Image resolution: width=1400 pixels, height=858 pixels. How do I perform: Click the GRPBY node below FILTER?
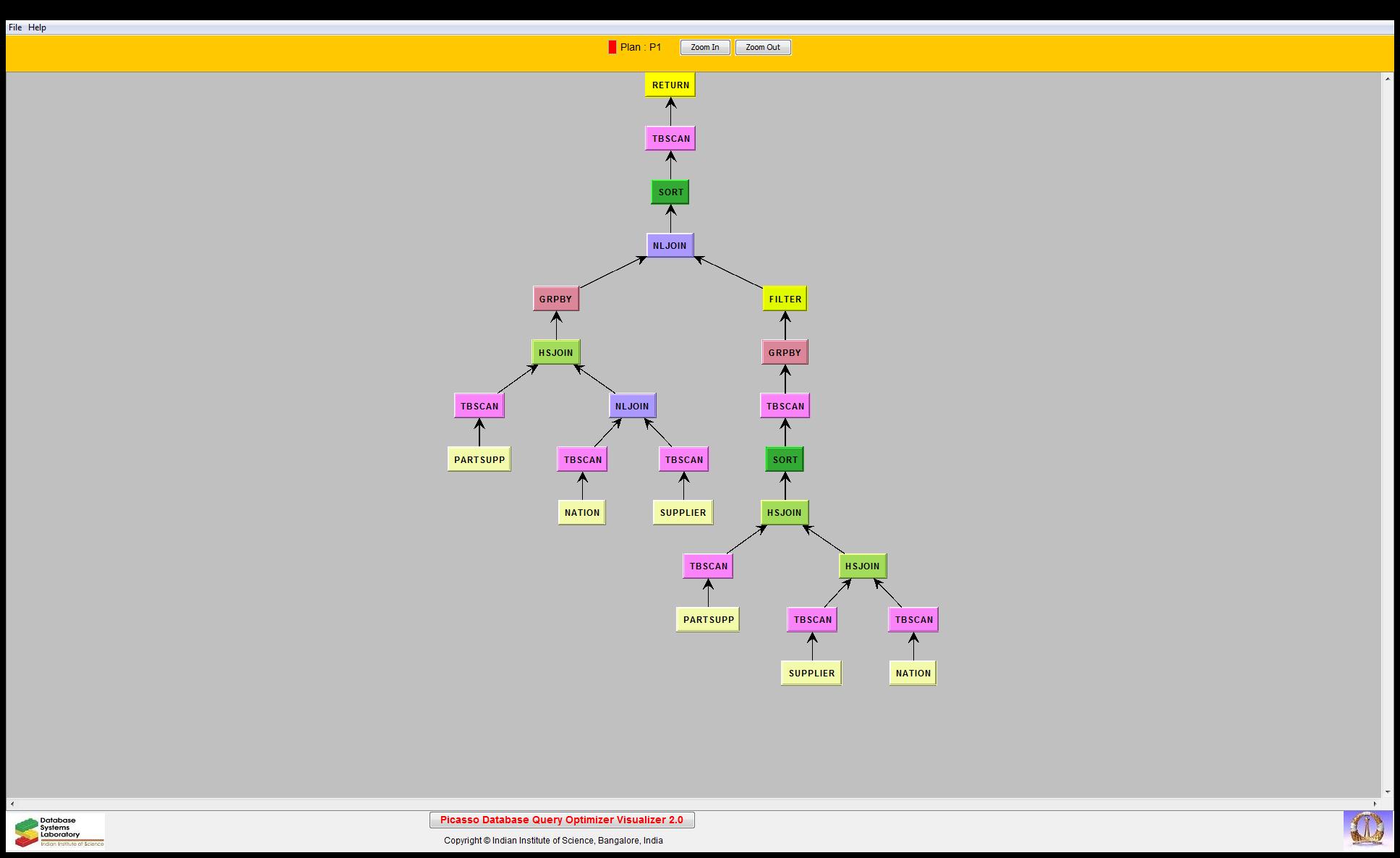(x=785, y=352)
